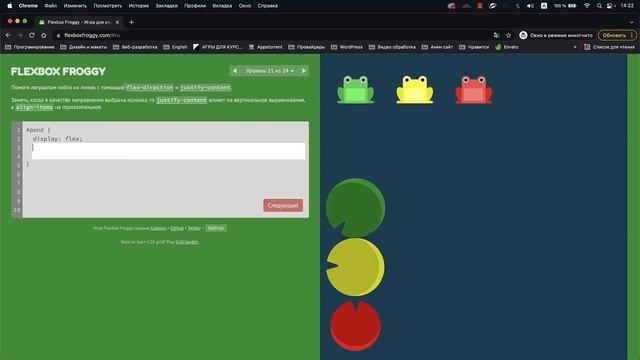Open the Envato bookmark
This screenshot has width=640, height=360.
[507, 47]
